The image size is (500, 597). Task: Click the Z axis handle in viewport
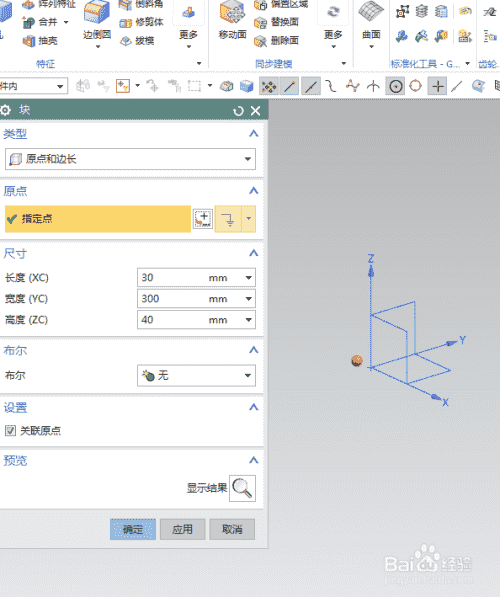[371, 272]
